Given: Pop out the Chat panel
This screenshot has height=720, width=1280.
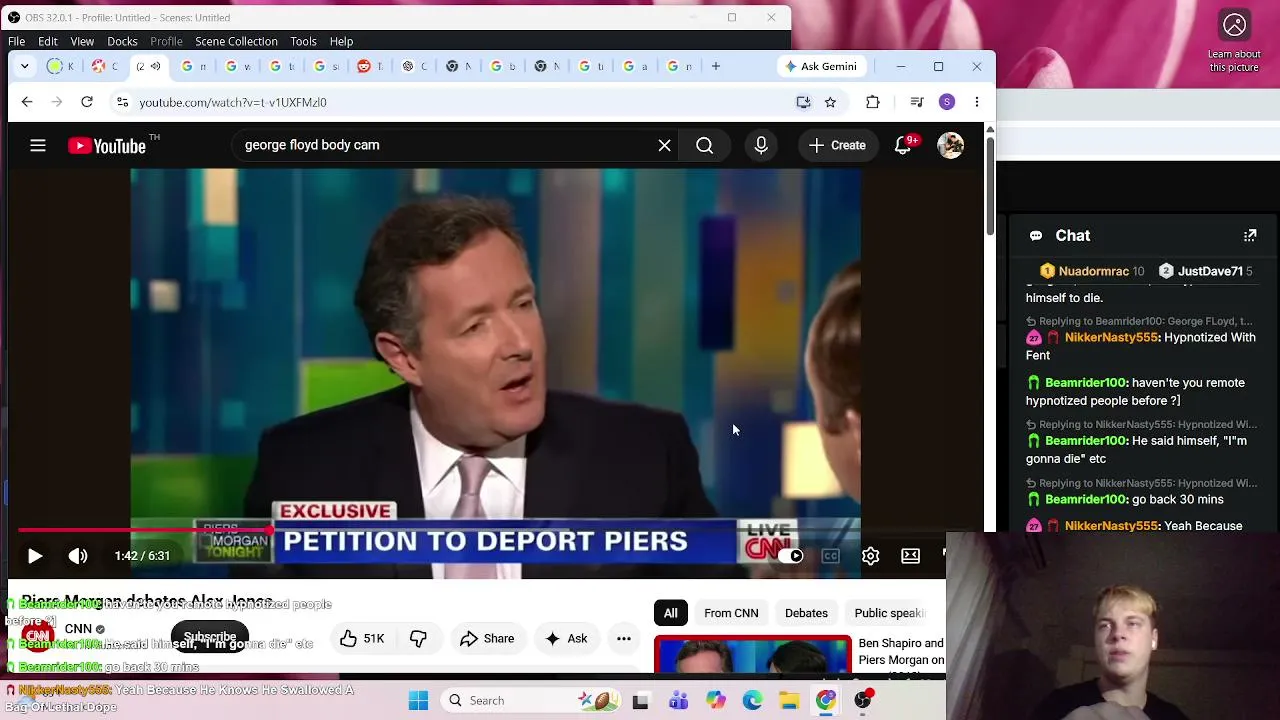Looking at the screenshot, I should coord(1250,236).
